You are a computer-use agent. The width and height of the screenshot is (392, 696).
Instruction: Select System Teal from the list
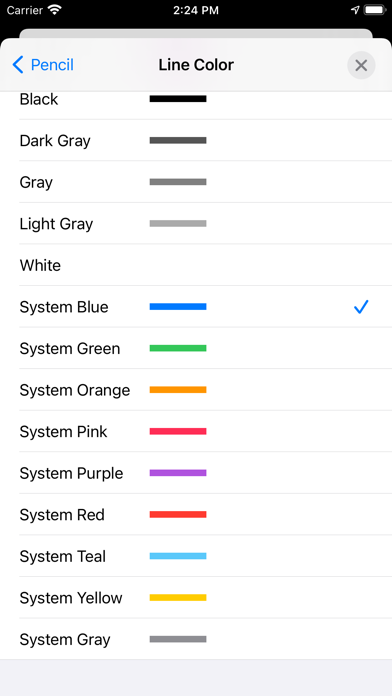pos(196,556)
